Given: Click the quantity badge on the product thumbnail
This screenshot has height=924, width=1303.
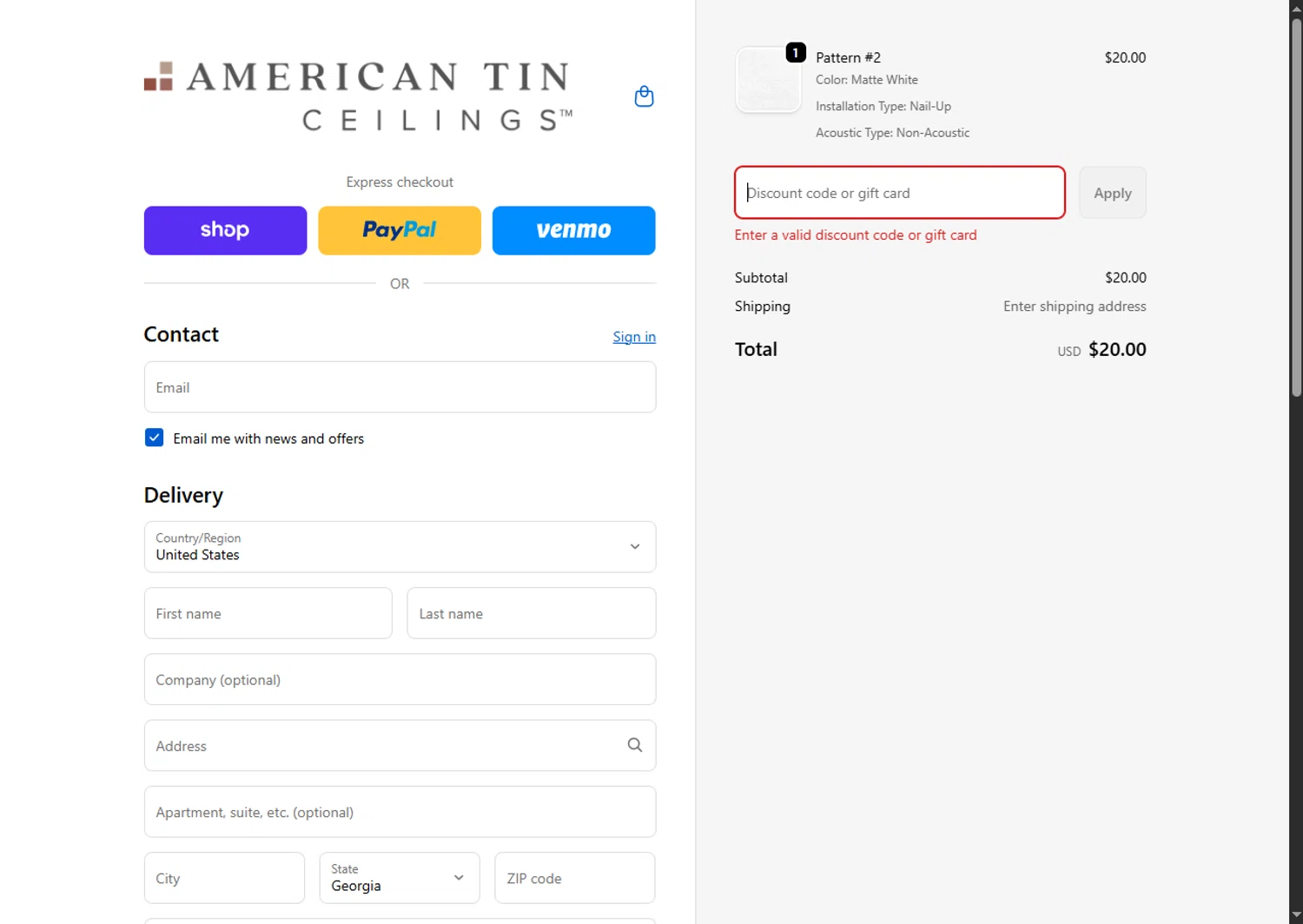Looking at the screenshot, I should pyautogui.click(x=796, y=53).
